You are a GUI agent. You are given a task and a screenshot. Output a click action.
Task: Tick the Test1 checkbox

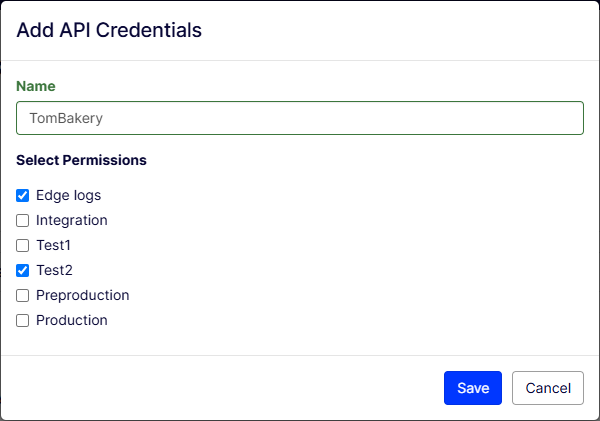(x=23, y=246)
